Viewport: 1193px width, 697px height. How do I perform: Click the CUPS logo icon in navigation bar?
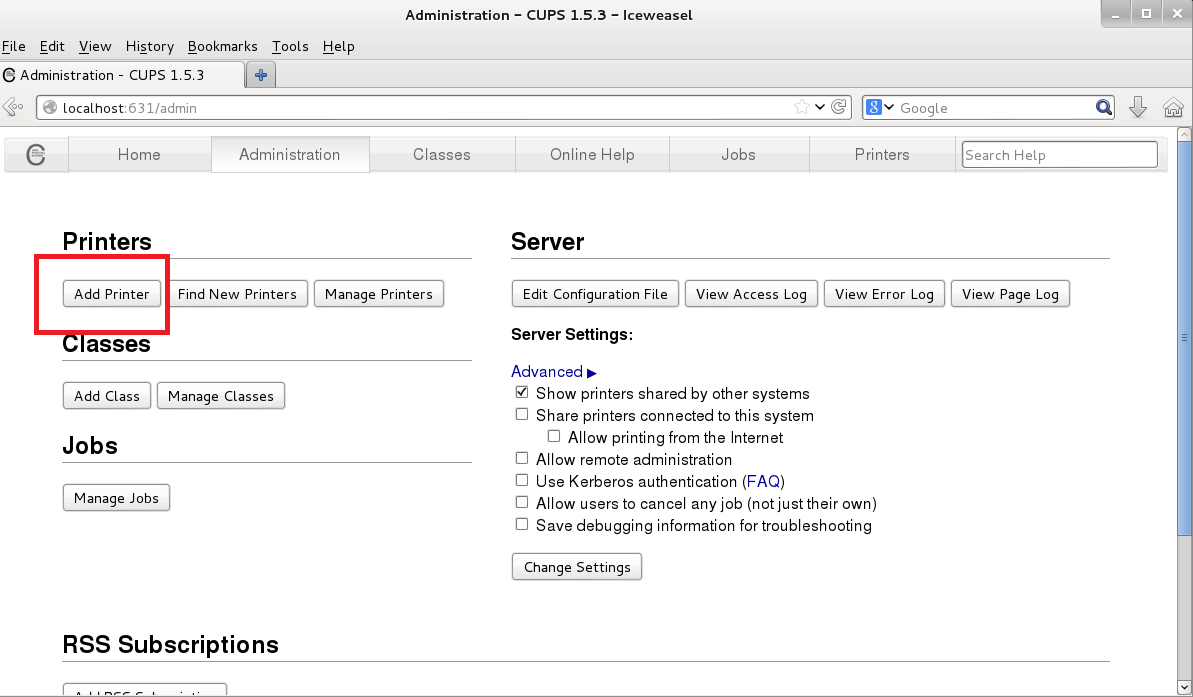tap(36, 155)
